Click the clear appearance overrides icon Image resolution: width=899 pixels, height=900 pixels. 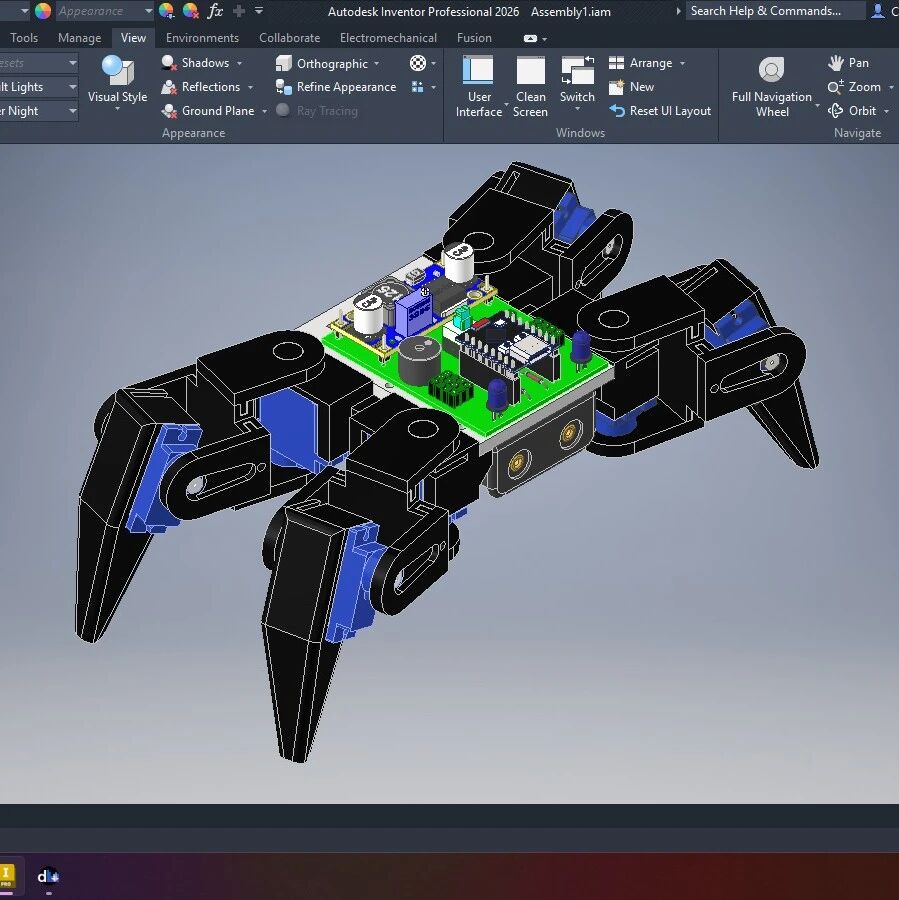190,11
